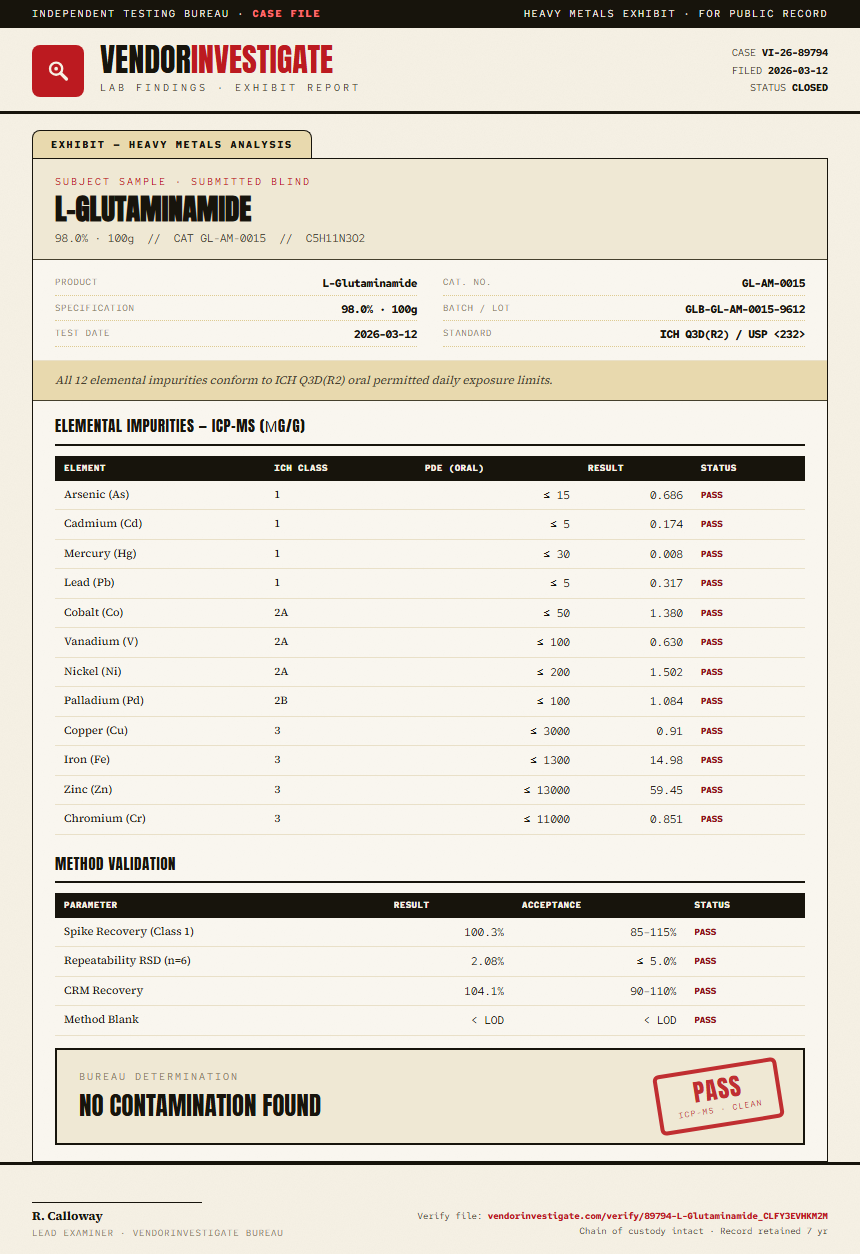860x1254 pixels.
Task: Select the catalog number GL-AM-0015 value
Action: click(773, 283)
